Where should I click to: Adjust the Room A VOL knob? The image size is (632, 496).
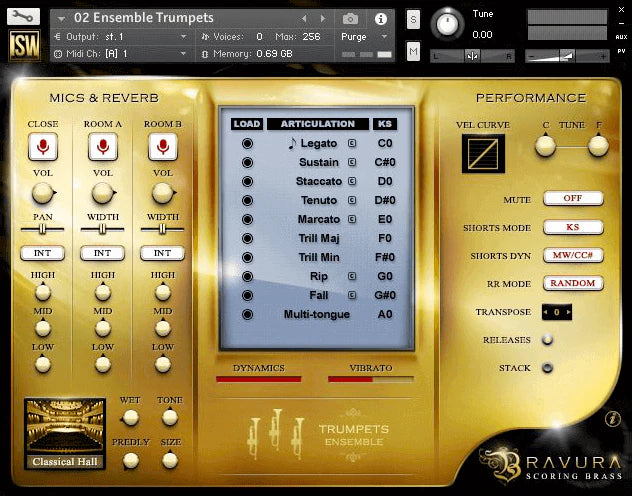click(103, 193)
